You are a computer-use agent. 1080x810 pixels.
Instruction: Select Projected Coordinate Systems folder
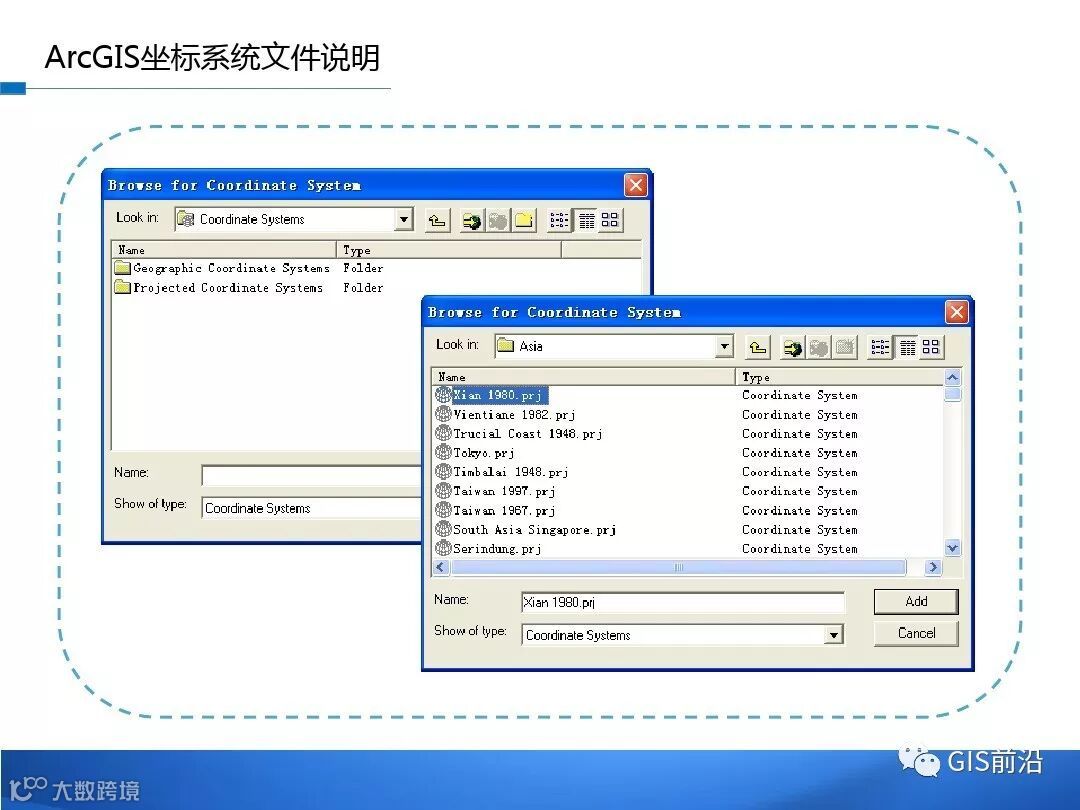pos(228,287)
